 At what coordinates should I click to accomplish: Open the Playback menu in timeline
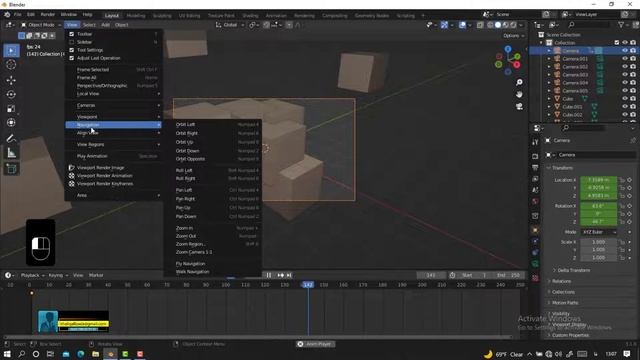(32, 276)
